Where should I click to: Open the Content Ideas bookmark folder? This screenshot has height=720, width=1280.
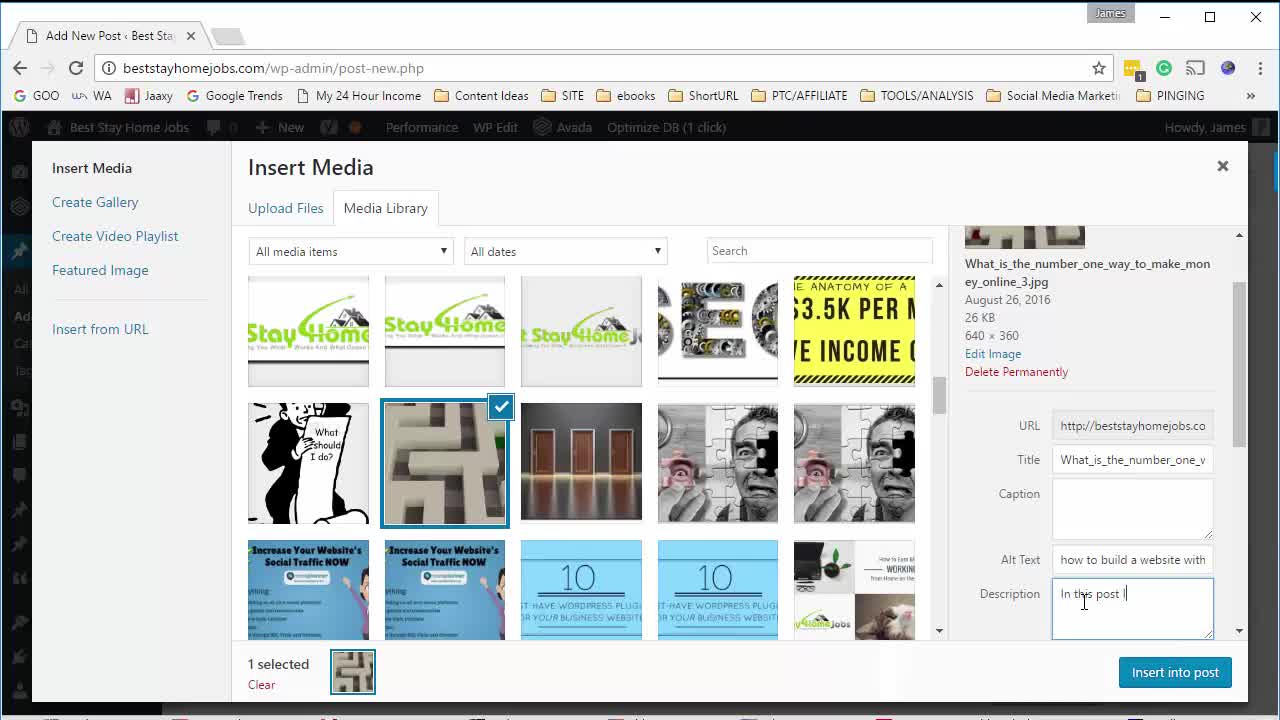pos(481,96)
